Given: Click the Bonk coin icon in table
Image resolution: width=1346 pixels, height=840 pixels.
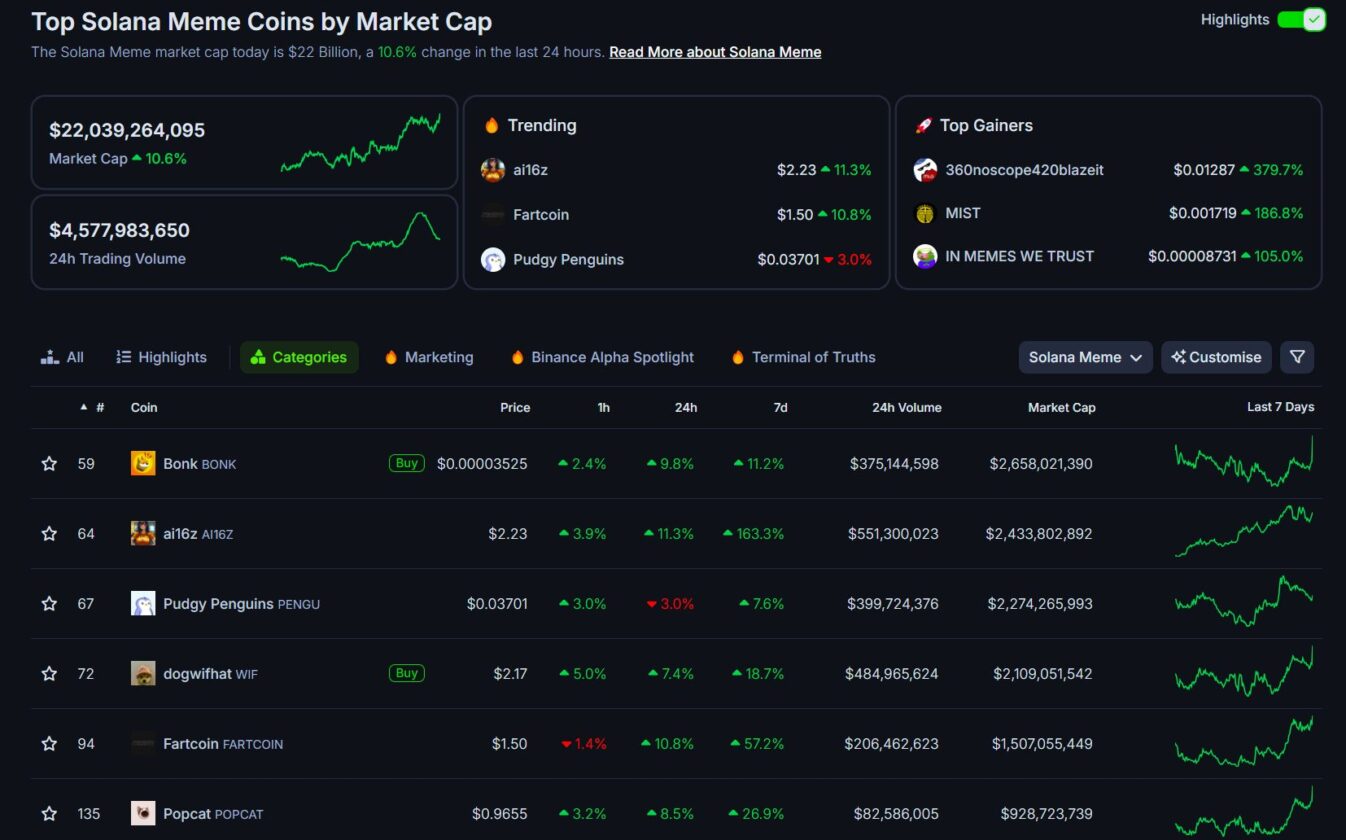Looking at the screenshot, I should pyautogui.click(x=143, y=463).
